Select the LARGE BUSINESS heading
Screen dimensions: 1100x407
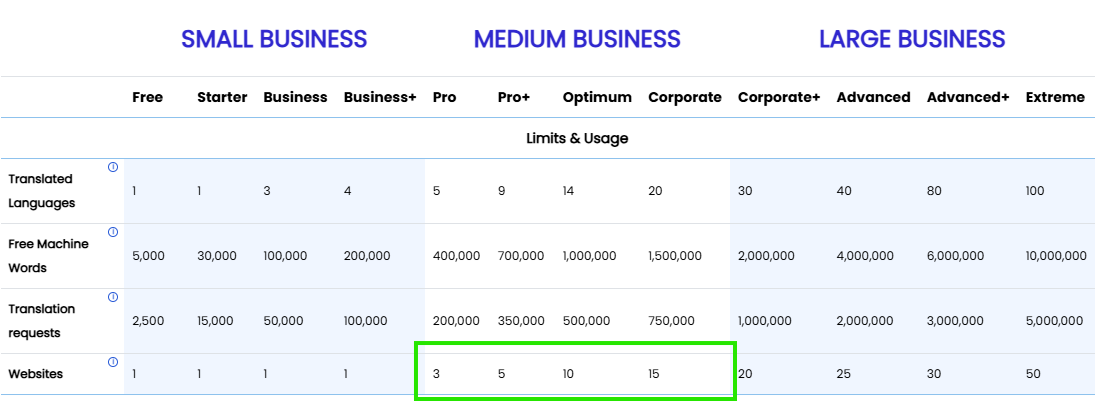point(912,39)
